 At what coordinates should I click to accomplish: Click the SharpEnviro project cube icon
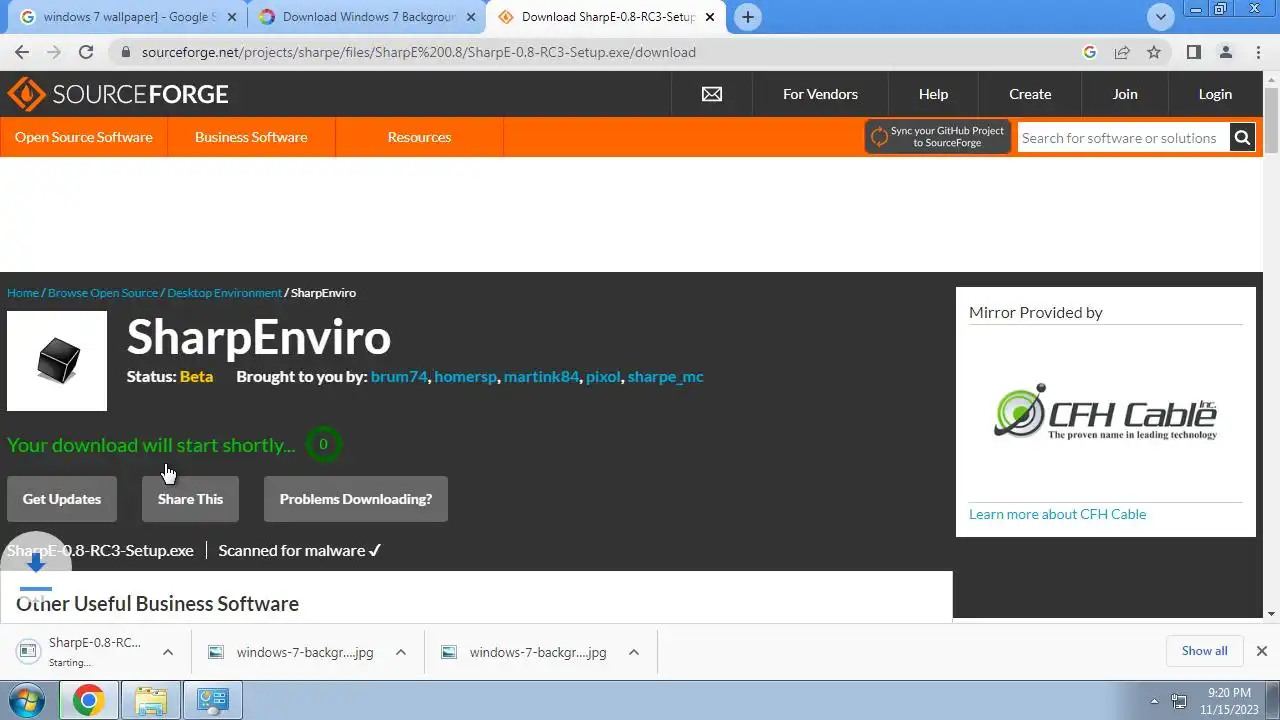pos(57,361)
